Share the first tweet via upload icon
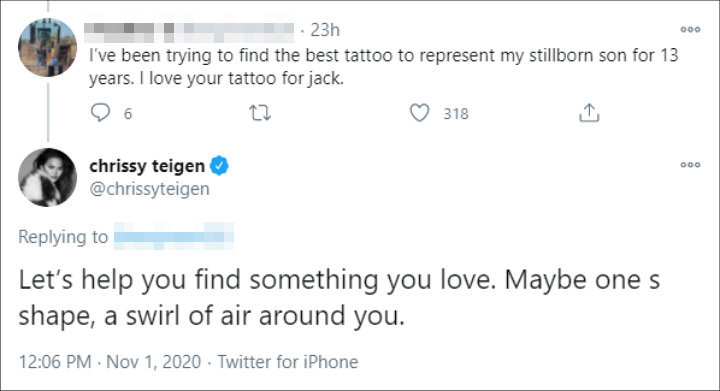 [x=589, y=113]
